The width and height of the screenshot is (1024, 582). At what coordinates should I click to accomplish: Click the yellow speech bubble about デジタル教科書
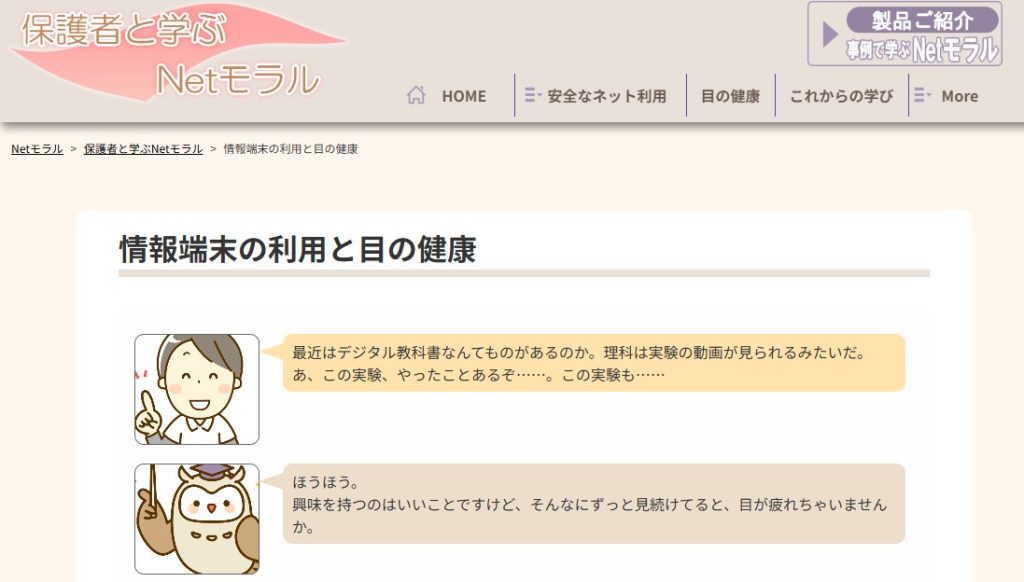(594, 363)
